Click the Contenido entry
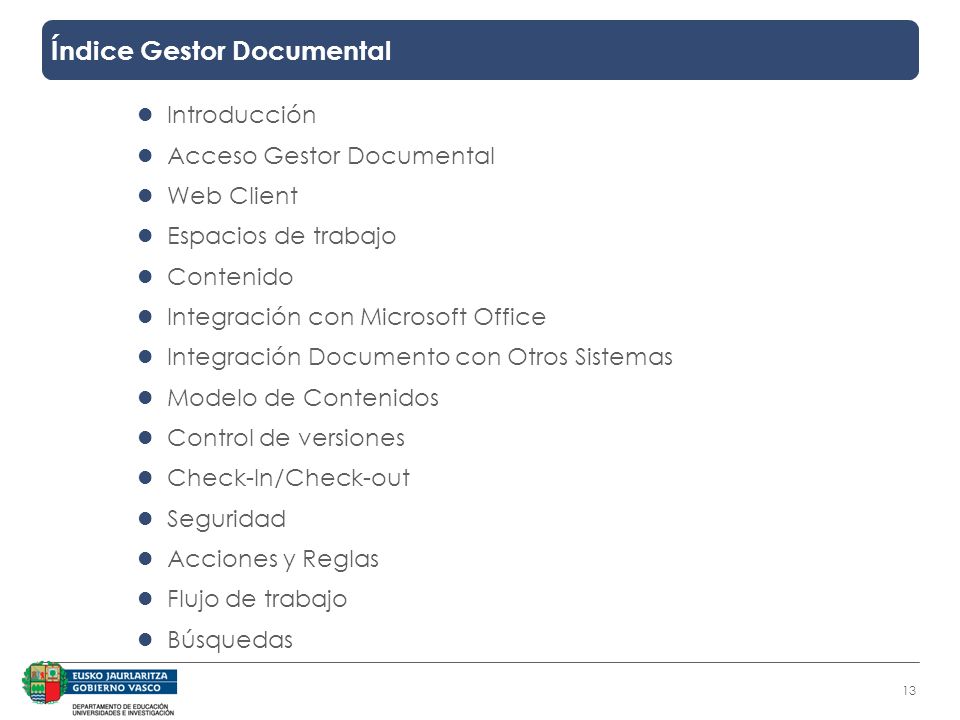This screenshot has height=720, width=960. (230, 277)
